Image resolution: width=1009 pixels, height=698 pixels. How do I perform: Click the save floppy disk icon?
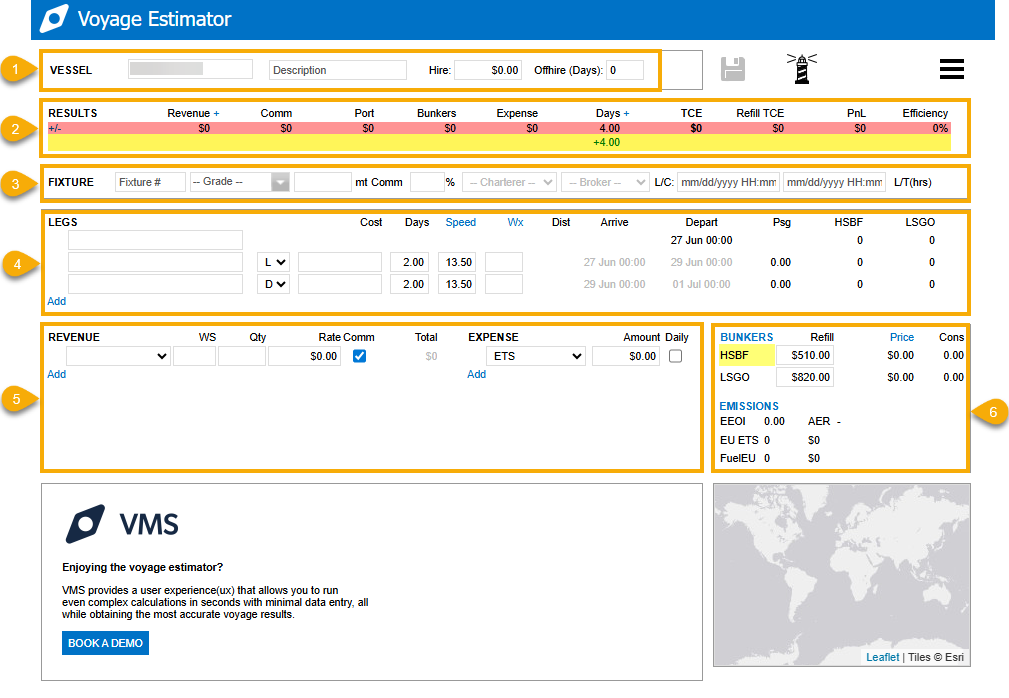[x=733, y=69]
